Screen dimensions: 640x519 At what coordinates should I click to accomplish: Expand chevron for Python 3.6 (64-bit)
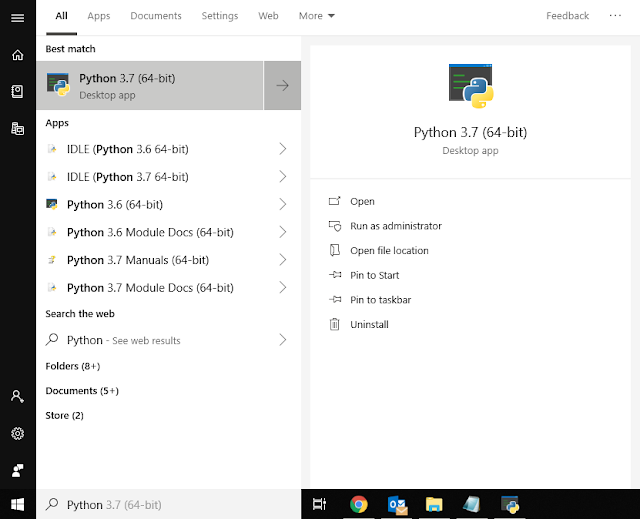(x=282, y=204)
